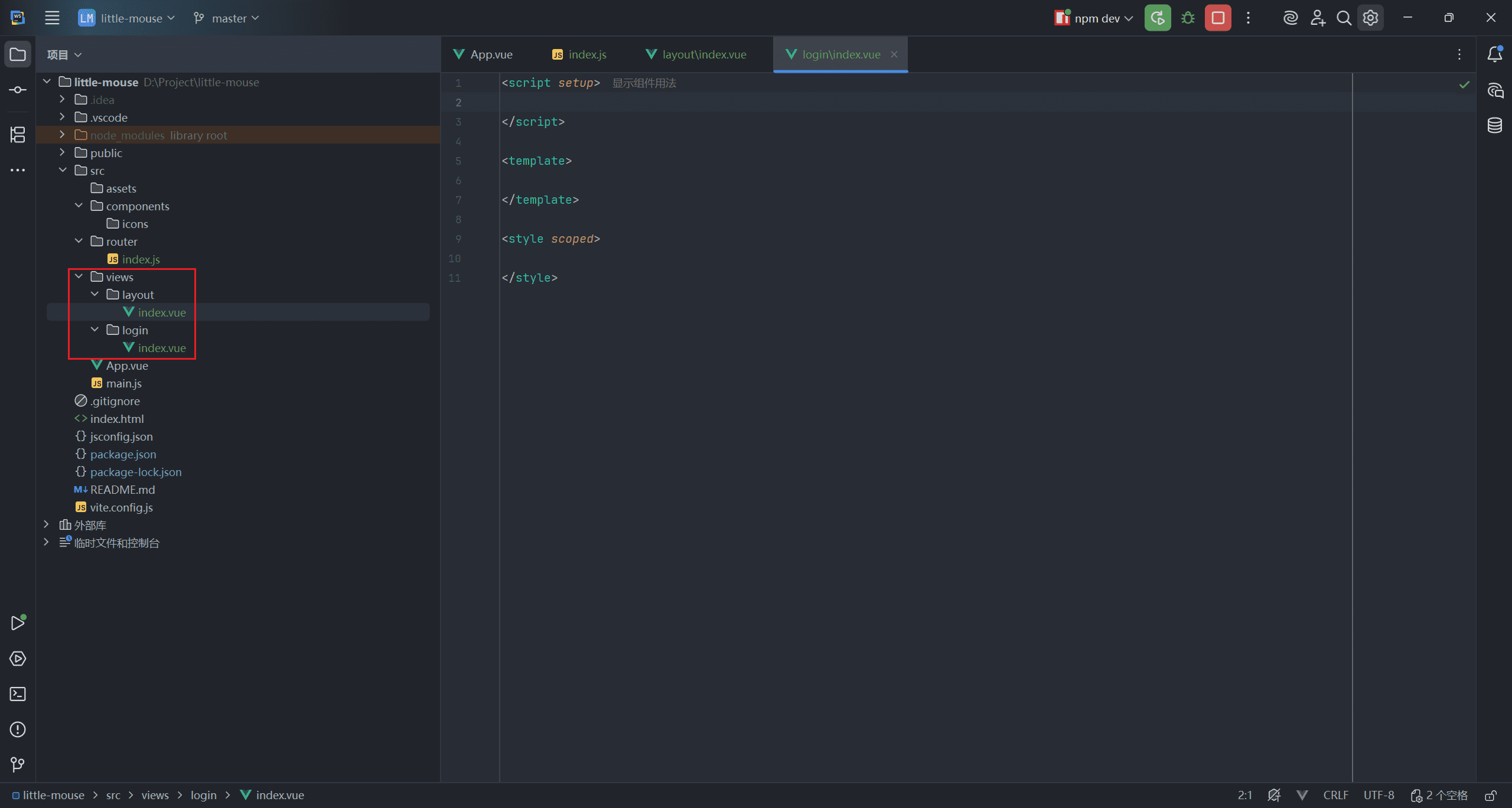The height and width of the screenshot is (808, 1512).
Task: Open the Git tool window icon
Action: pos(18,765)
